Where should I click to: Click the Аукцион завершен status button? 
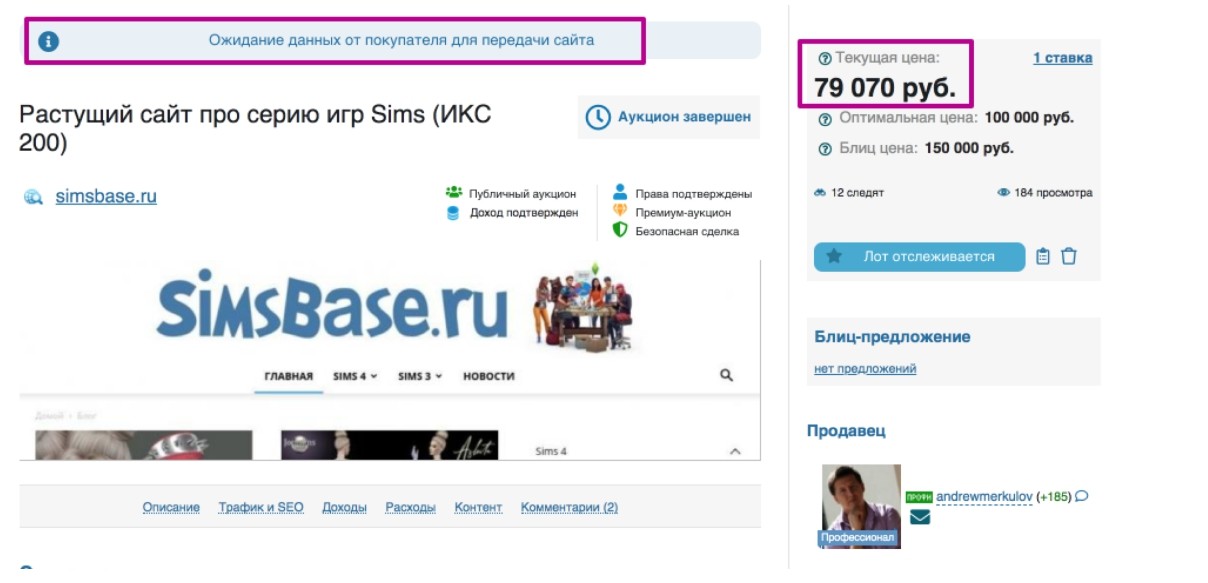[x=668, y=117]
